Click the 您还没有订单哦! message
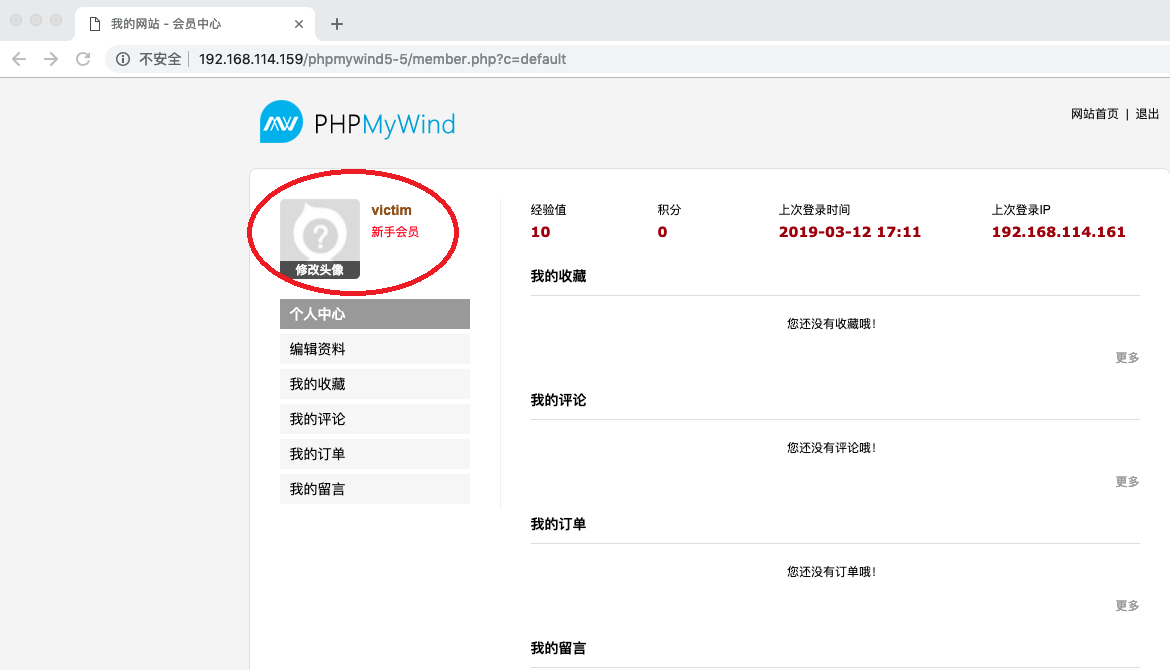1170x670 pixels. click(x=831, y=572)
